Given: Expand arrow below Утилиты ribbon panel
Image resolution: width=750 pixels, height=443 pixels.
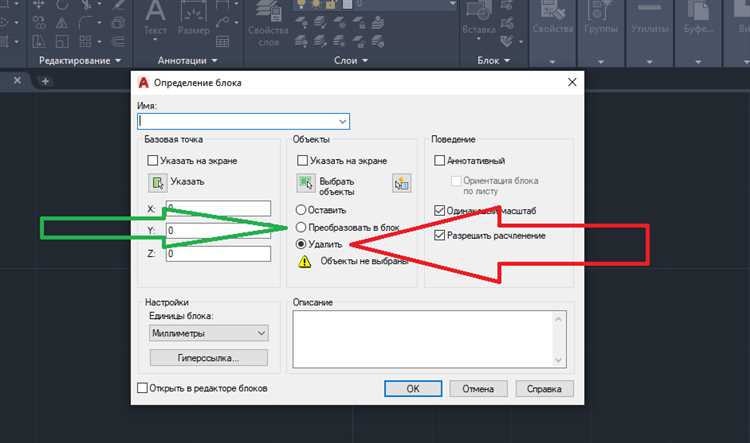Looking at the screenshot, I should click(x=649, y=62).
